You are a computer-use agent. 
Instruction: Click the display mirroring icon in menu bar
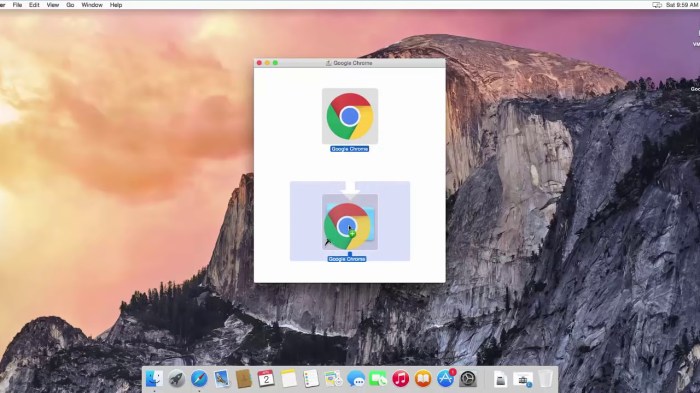657,5
